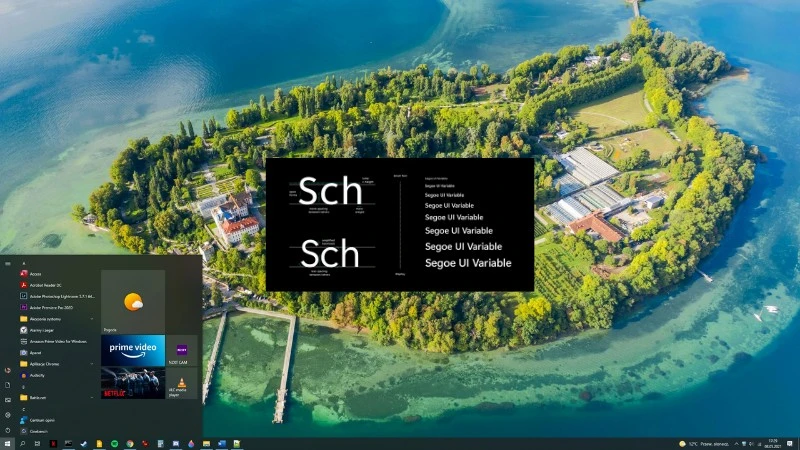Show hidden system tray icons
800x450 pixels.
736,444
